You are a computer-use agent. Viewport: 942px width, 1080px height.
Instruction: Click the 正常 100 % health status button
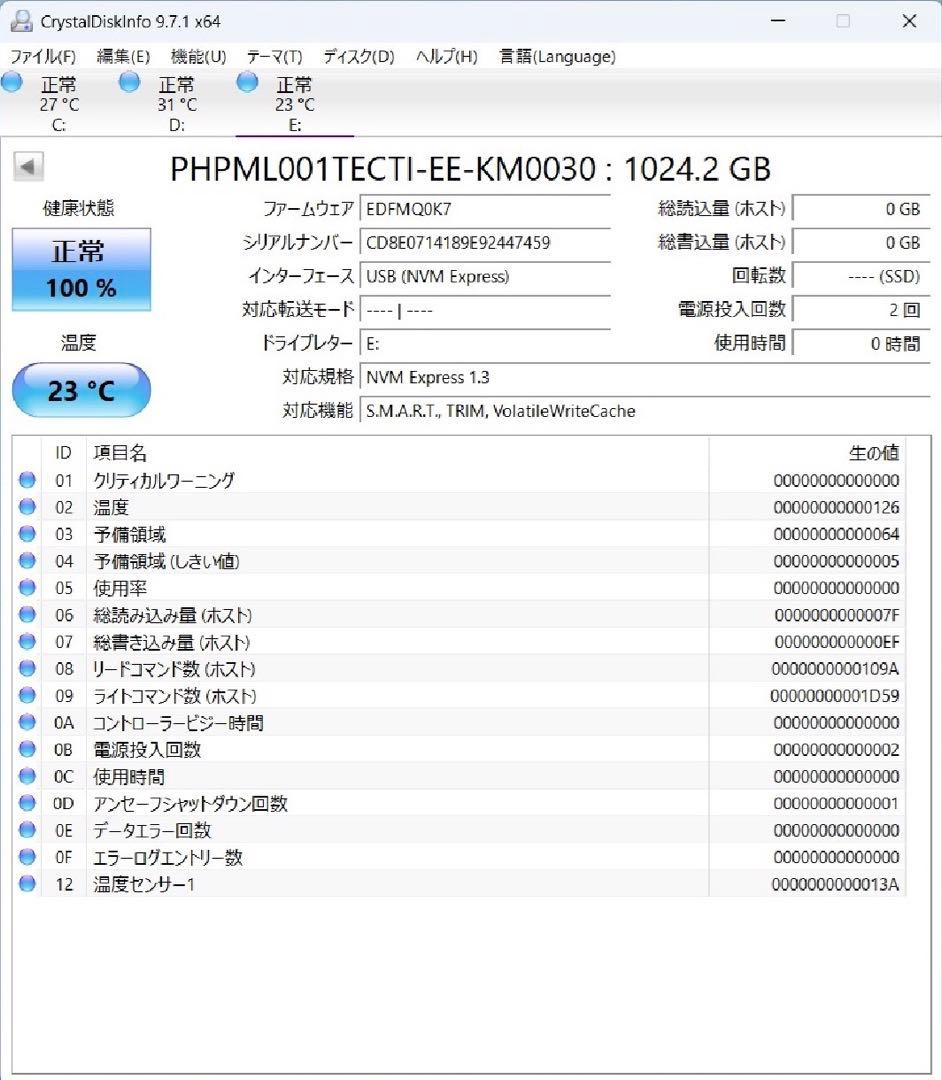[x=81, y=269]
